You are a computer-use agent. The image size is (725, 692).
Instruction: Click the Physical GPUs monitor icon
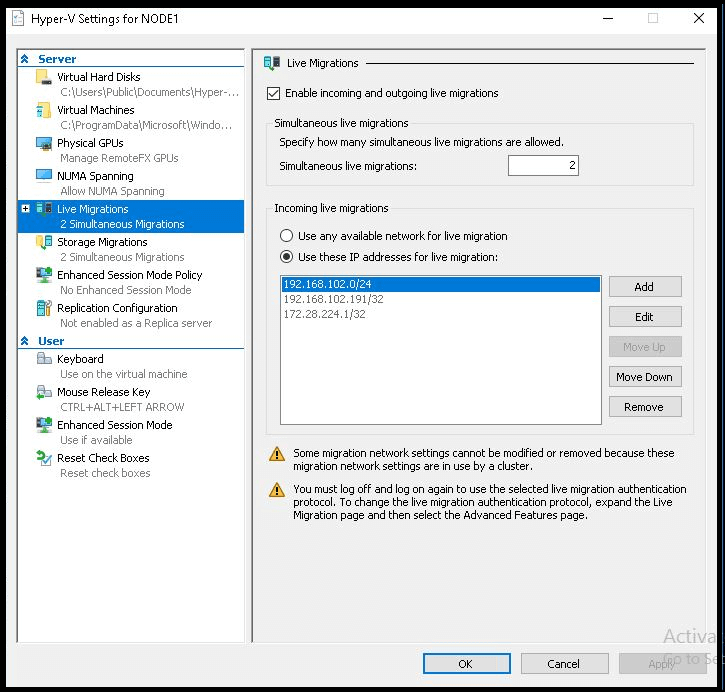(43, 143)
